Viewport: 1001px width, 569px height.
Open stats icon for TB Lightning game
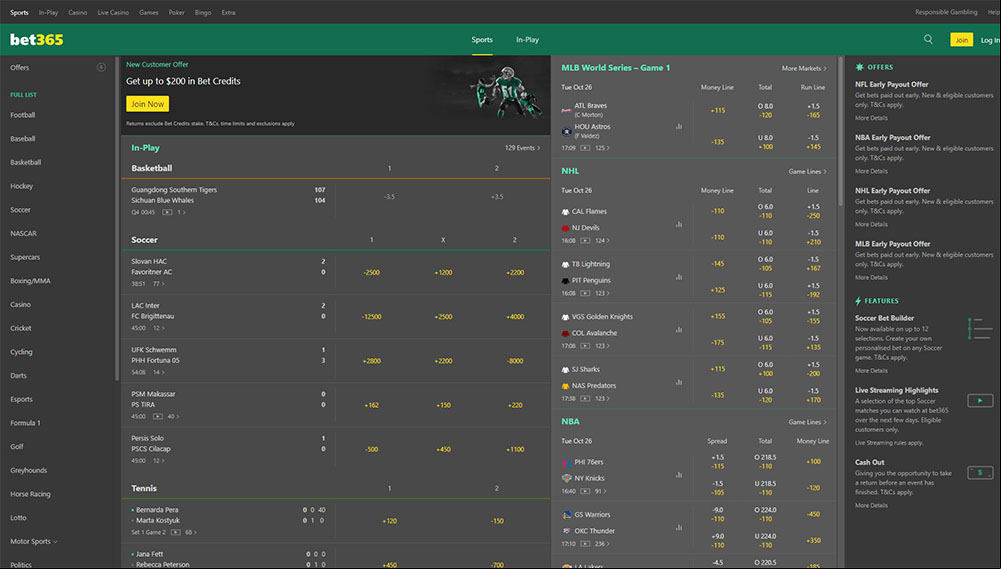coord(679,277)
